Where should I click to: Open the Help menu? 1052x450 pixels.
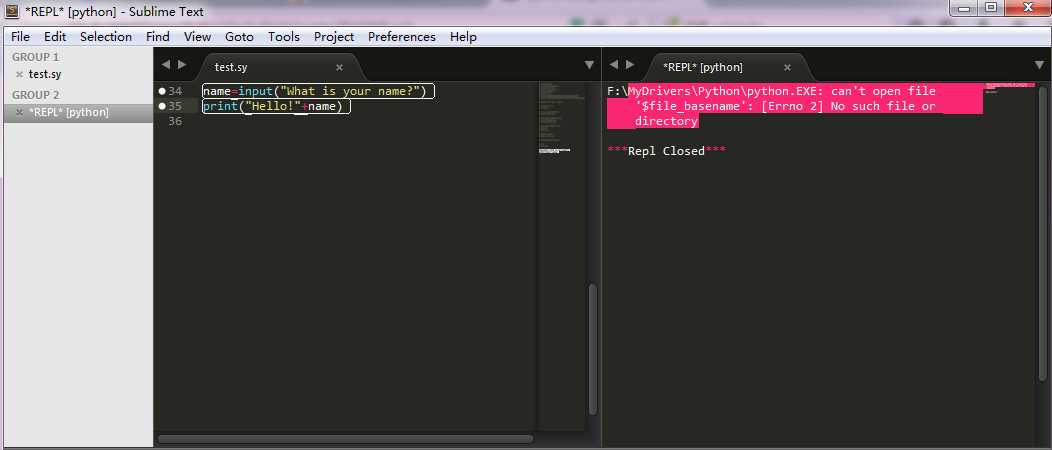[x=463, y=37]
